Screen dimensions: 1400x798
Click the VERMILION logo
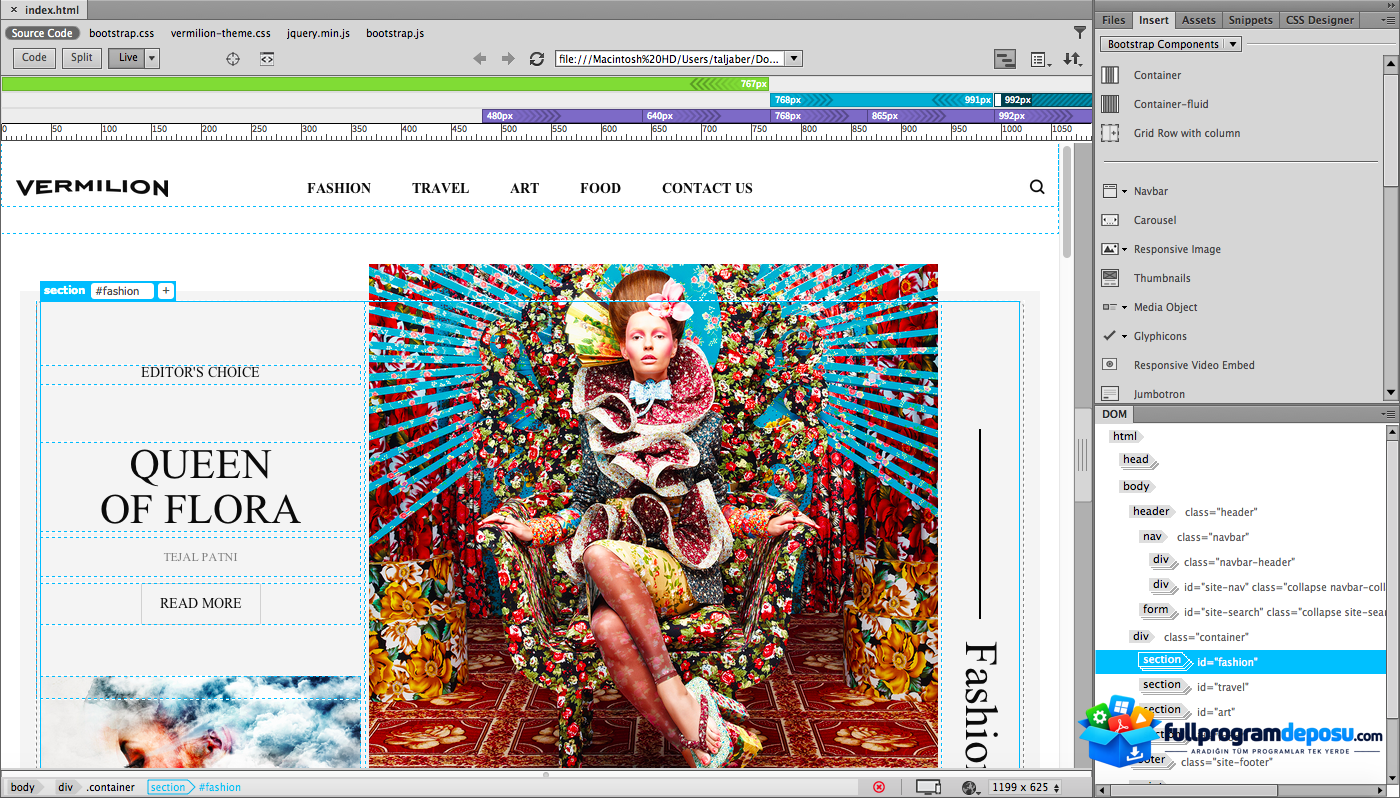pyautogui.click(x=92, y=188)
